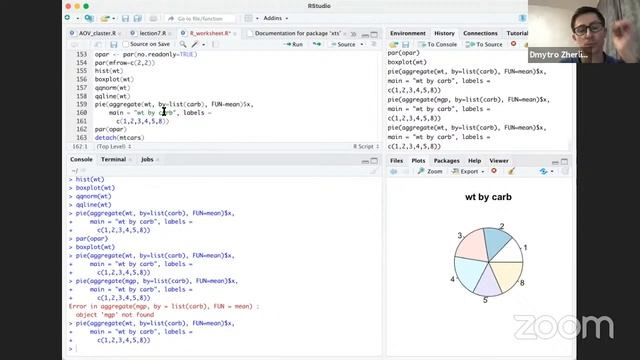Switch to the Environment tab
Image resolution: width=640 pixels, height=360 pixels.
[x=407, y=33]
